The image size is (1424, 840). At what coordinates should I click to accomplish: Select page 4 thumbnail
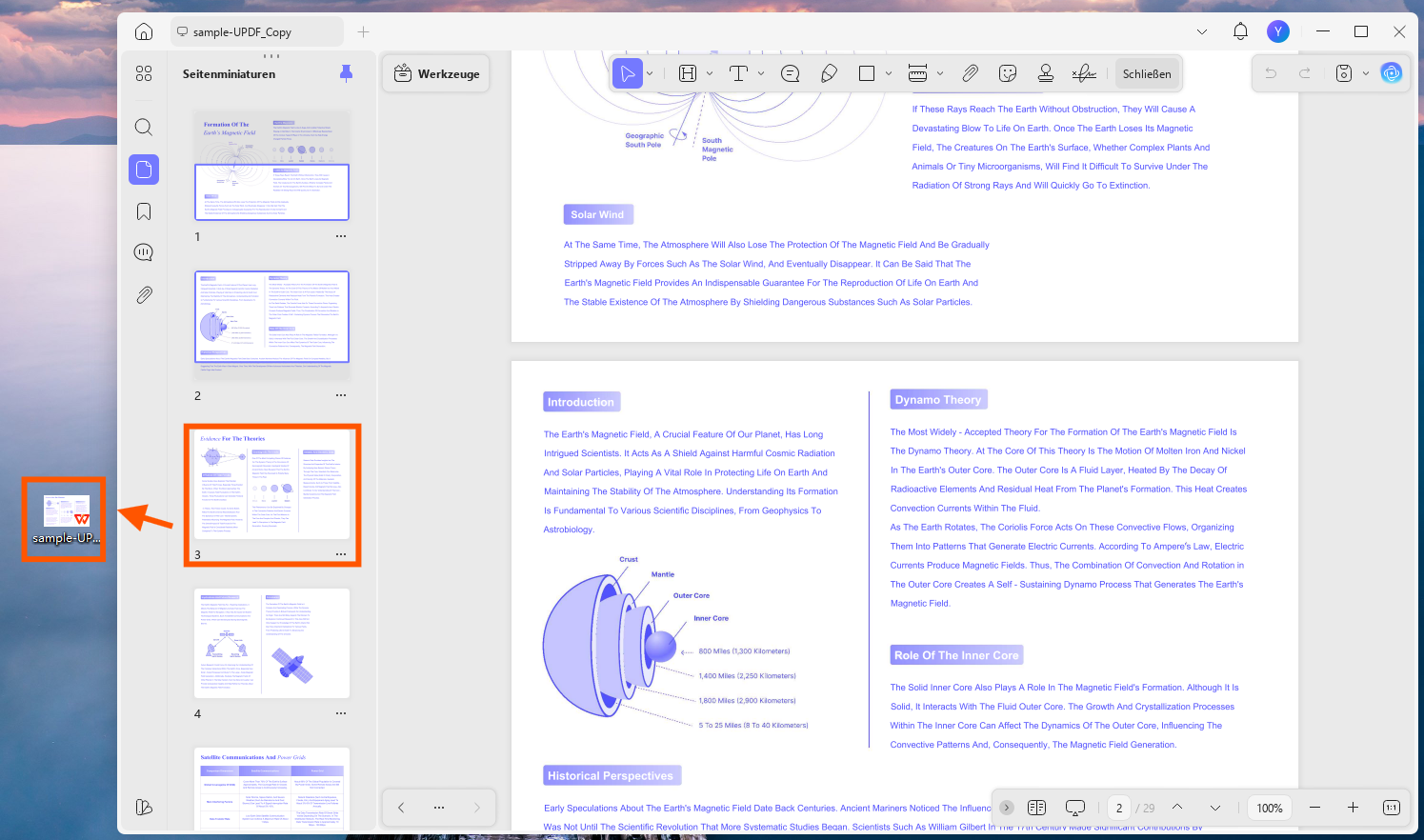(271, 643)
